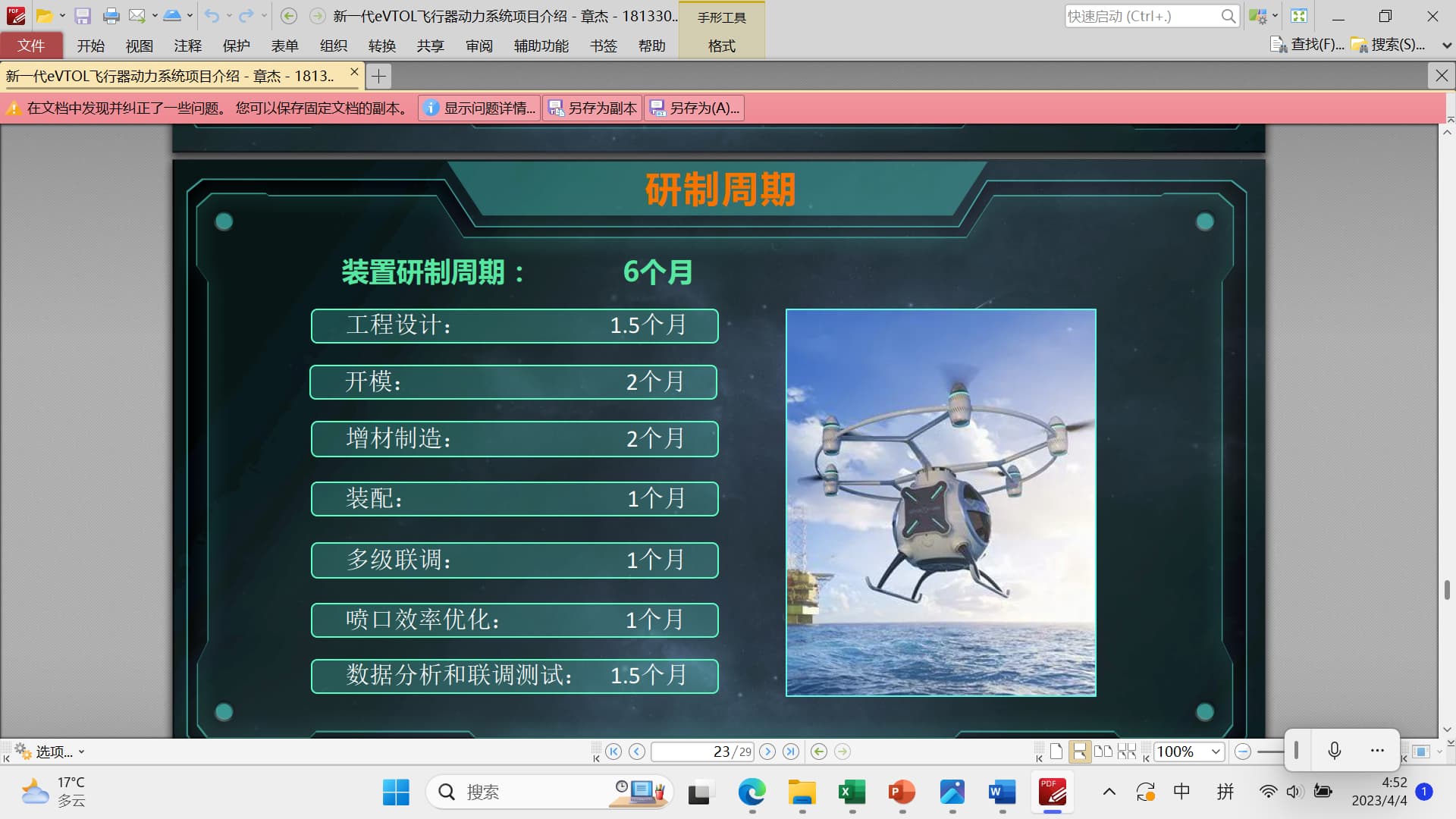Expand the Open folder dropdown arrow
The image size is (1456, 819).
(62, 16)
